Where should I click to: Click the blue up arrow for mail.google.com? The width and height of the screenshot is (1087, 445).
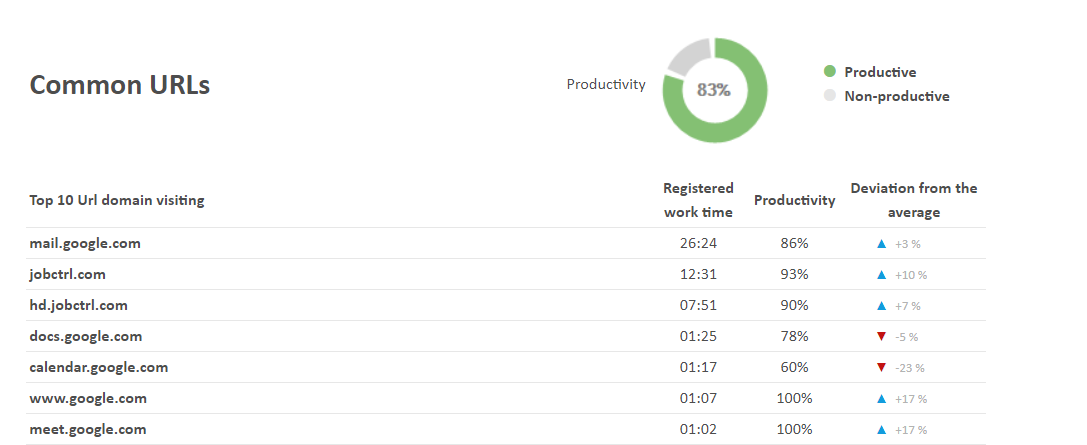(881, 243)
